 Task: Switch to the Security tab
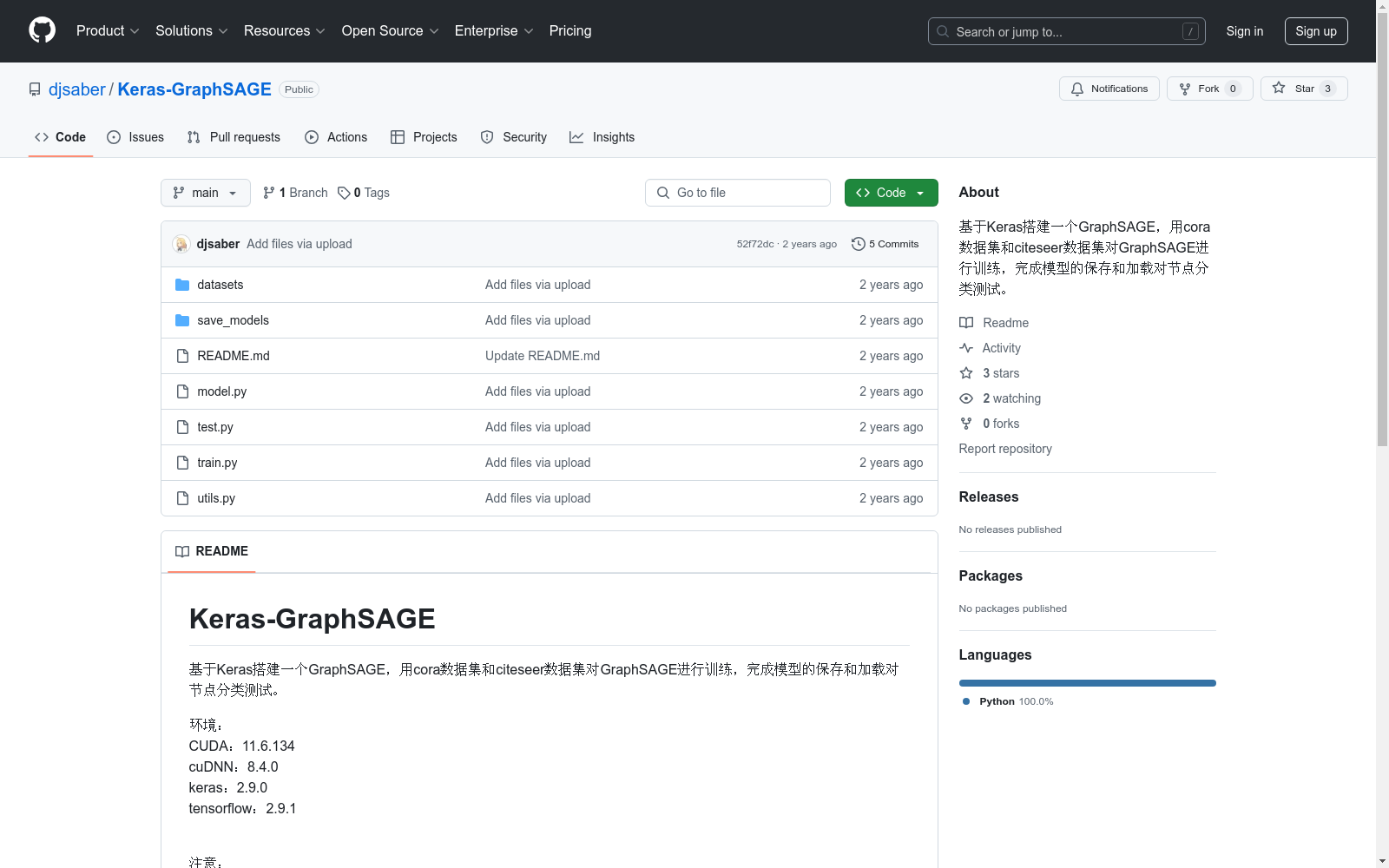coord(514,137)
